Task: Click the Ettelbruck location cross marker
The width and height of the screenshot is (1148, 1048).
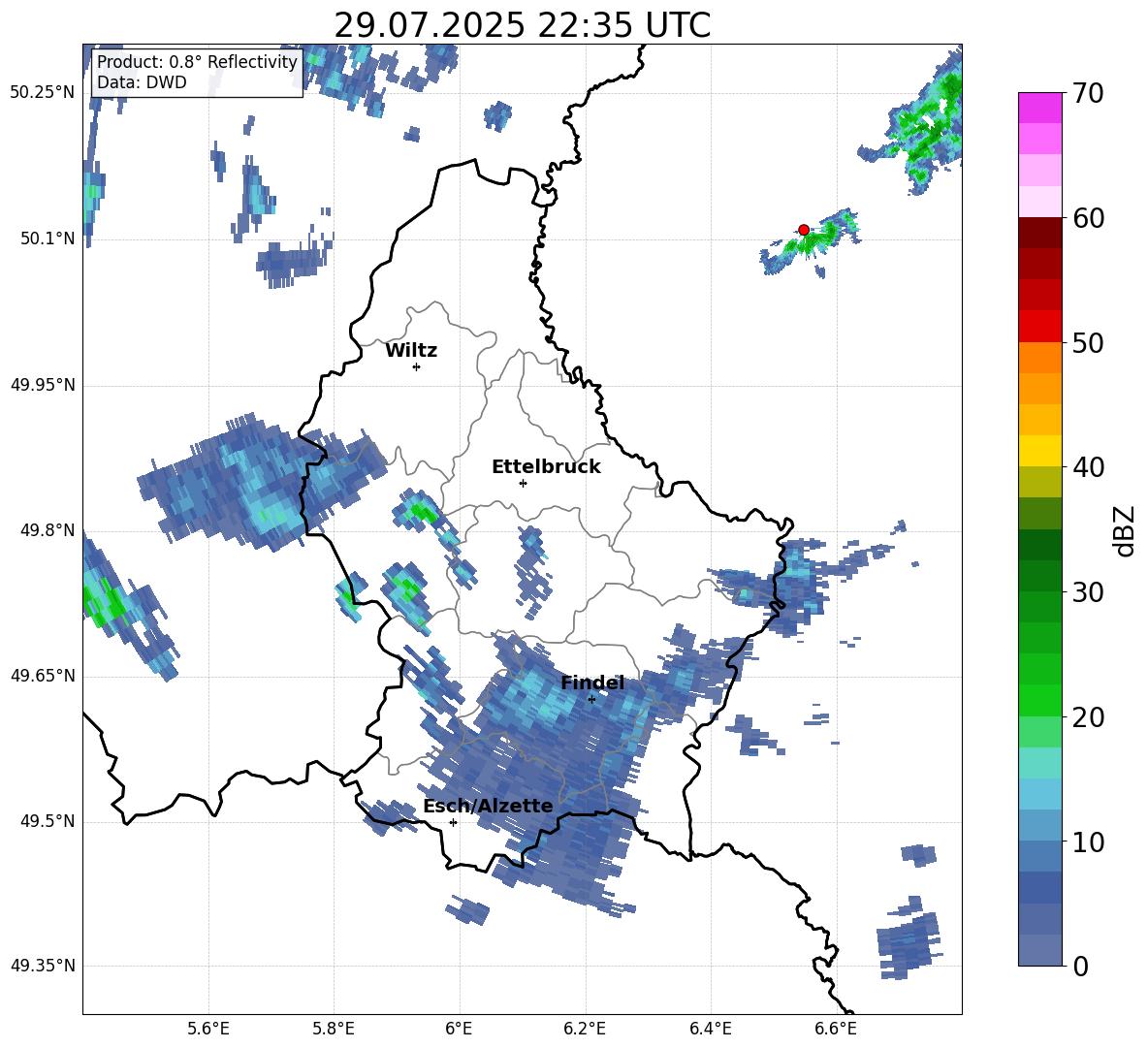Action: (523, 483)
